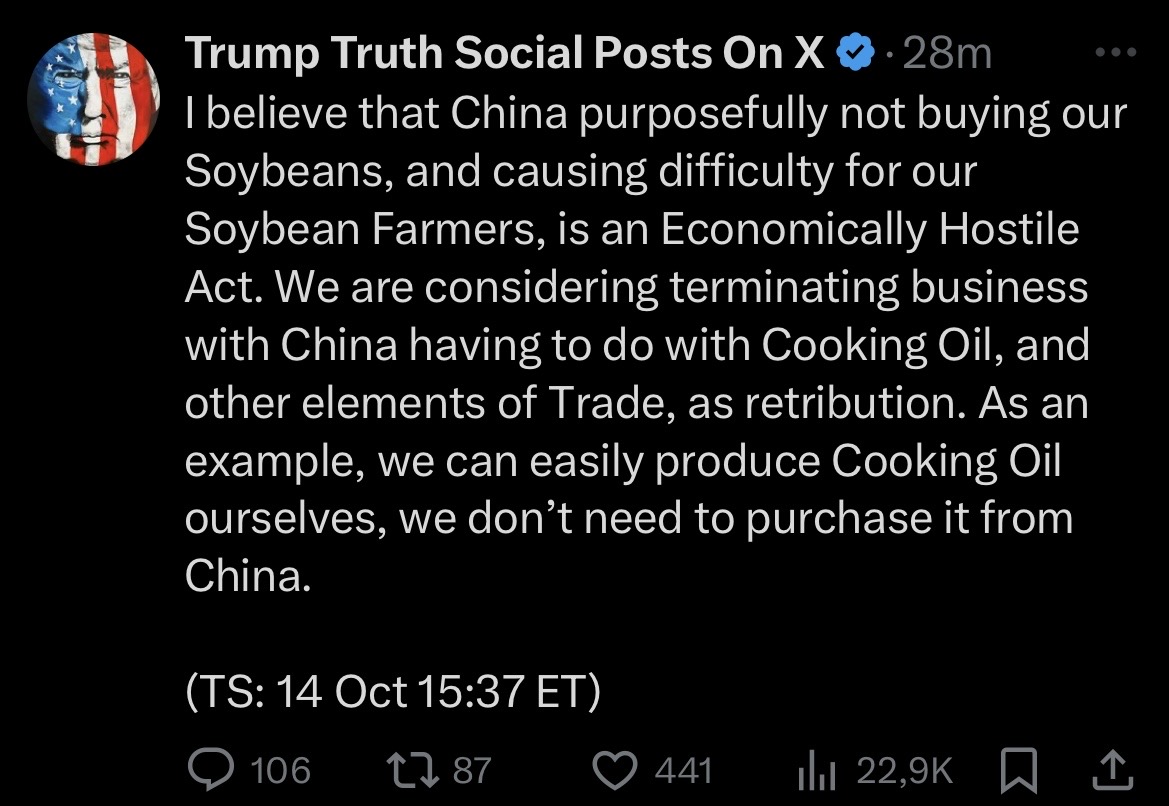Click the reply count 106
Viewport: 1169px width, 806px height.
coord(281,770)
